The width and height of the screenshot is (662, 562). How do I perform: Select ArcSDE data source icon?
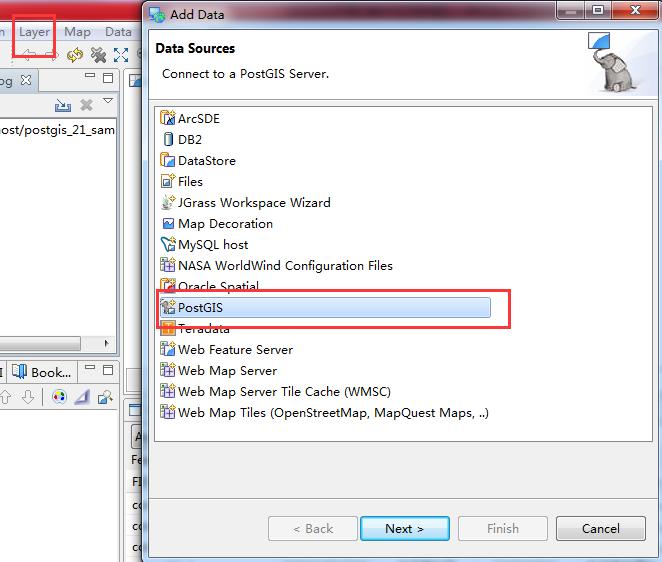[x=168, y=118]
